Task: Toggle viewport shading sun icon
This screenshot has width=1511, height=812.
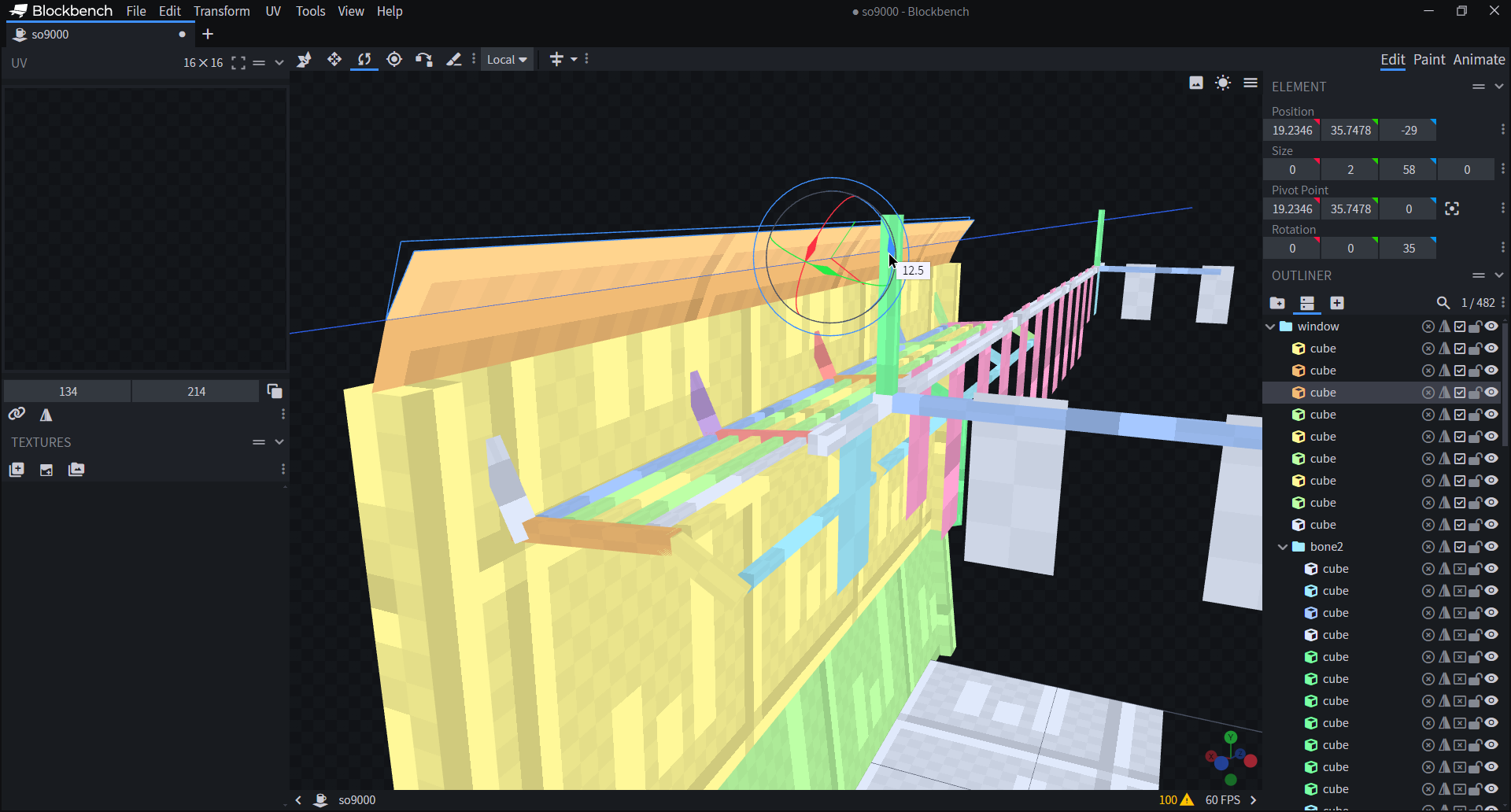Action: [x=1222, y=83]
